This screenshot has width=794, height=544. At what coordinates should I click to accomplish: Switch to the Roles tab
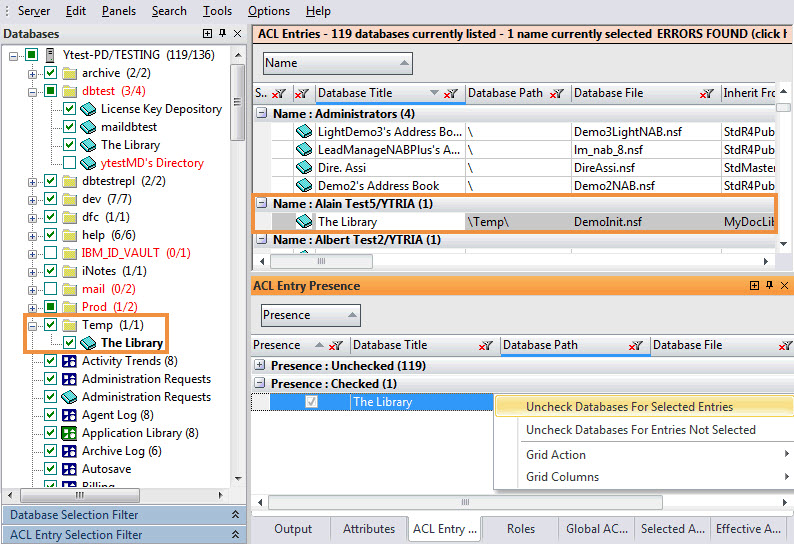tap(521, 529)
